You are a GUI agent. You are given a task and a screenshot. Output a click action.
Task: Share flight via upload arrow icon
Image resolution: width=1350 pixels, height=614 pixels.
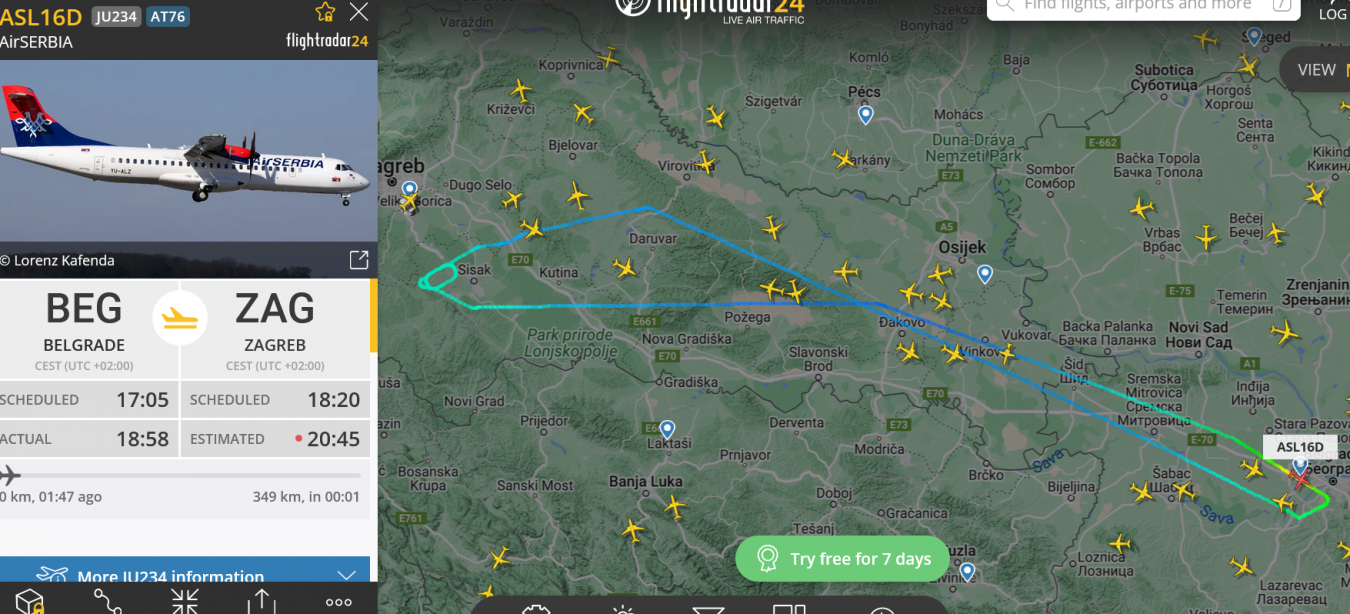tap(261, 601)
